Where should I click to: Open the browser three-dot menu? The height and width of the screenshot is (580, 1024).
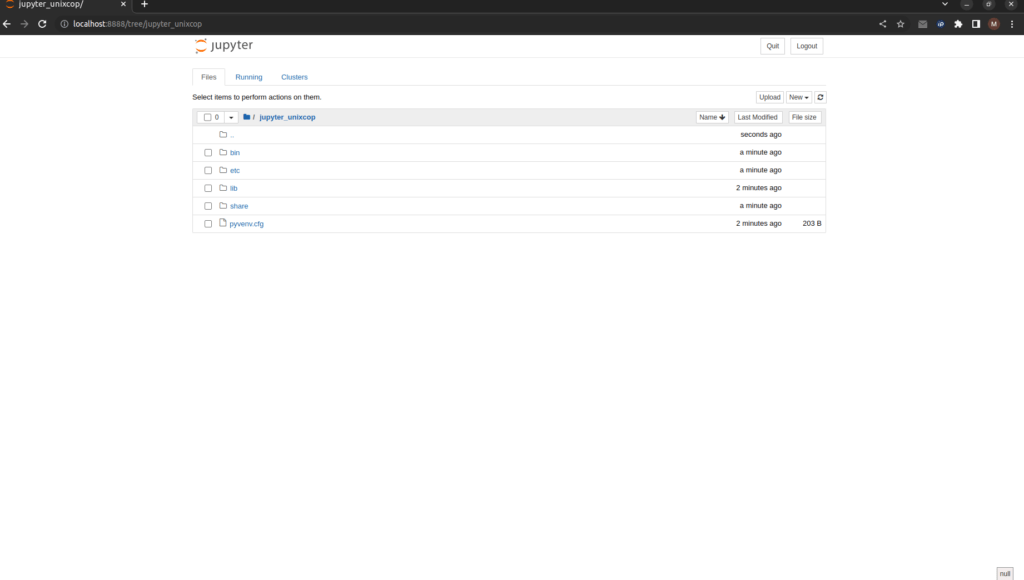(x=1012, y=24)
